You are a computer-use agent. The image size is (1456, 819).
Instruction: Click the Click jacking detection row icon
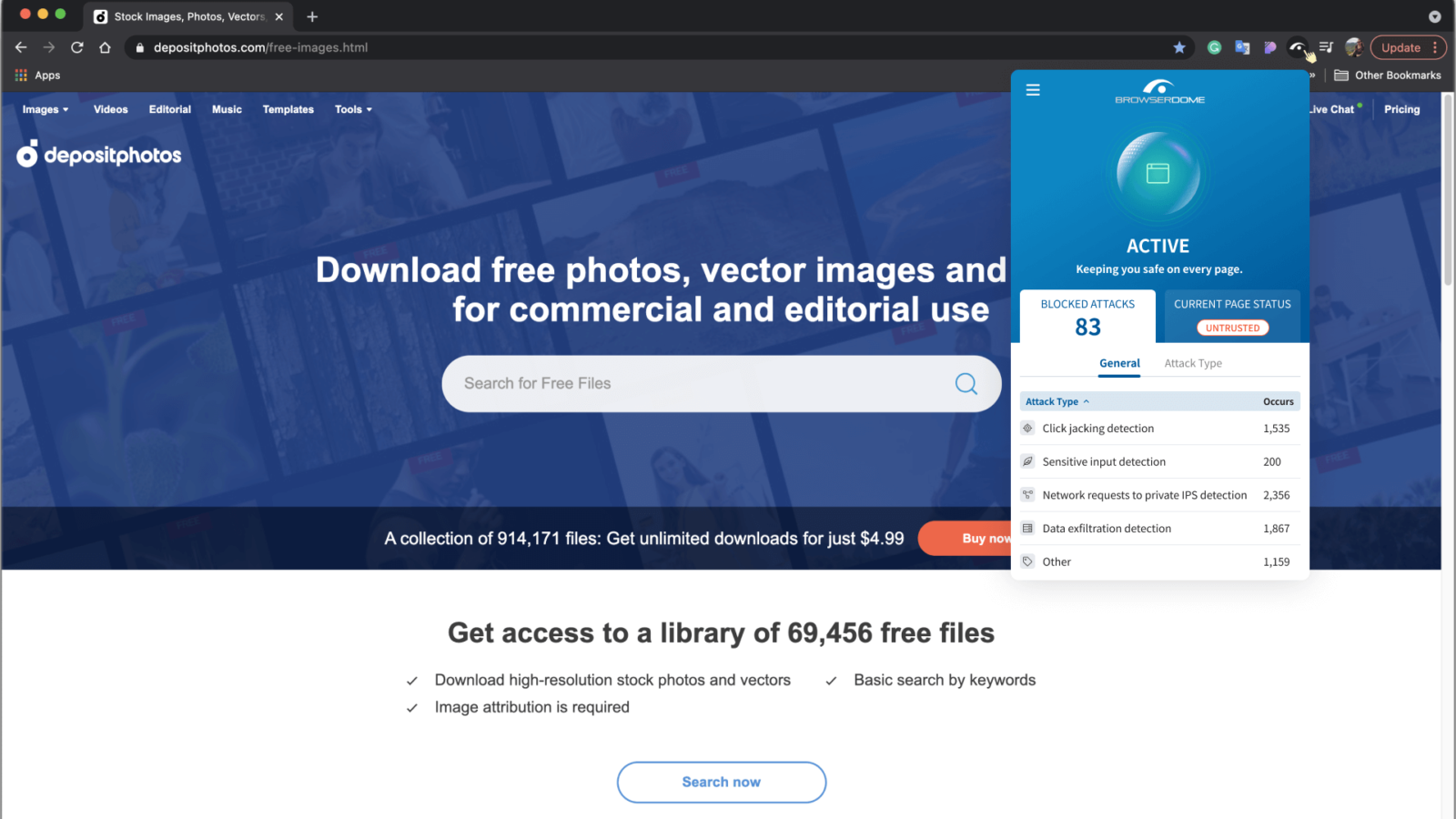(1027, 429)
